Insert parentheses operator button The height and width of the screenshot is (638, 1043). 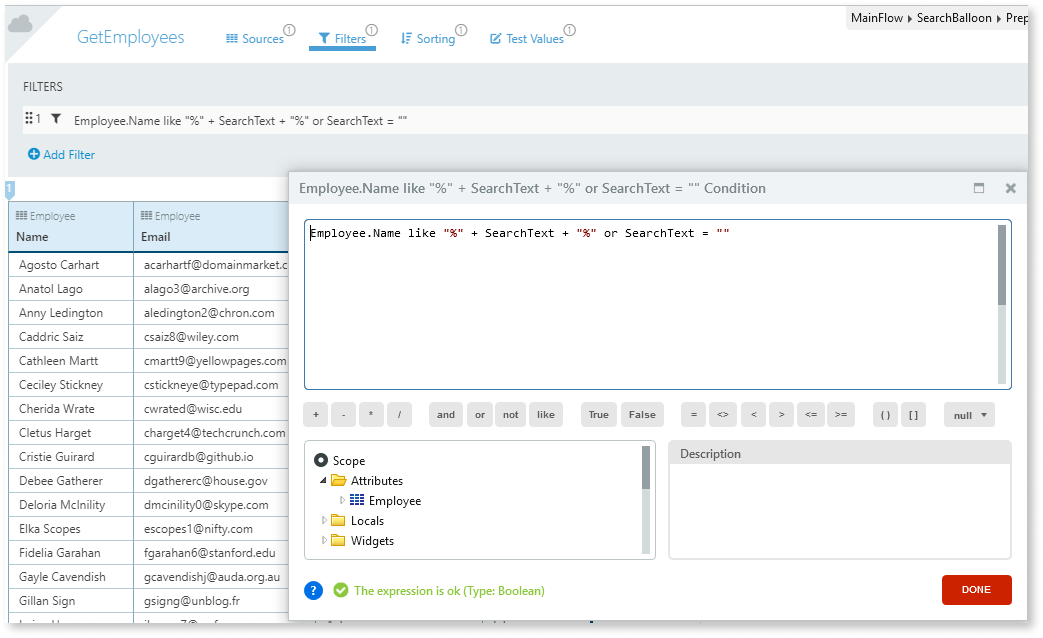click(x=885, y=415)
